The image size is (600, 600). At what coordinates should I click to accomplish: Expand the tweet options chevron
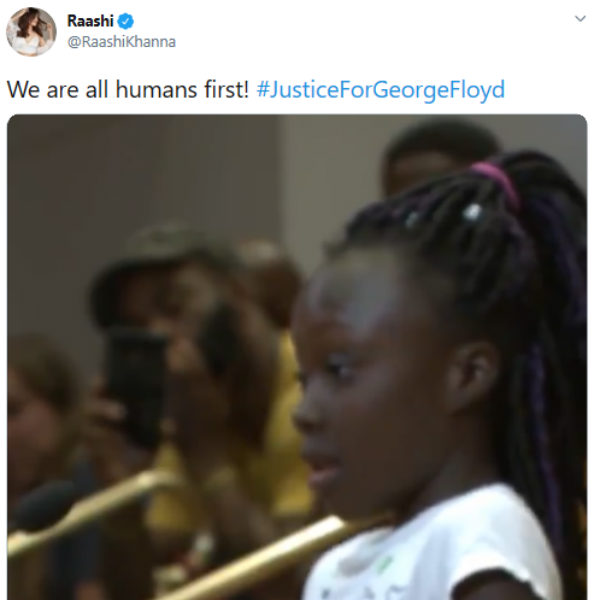pos(580,18)
